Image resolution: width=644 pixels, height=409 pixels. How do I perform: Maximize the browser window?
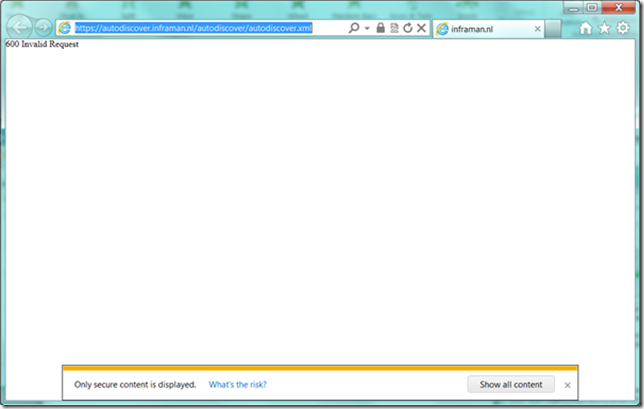(592, 7)
